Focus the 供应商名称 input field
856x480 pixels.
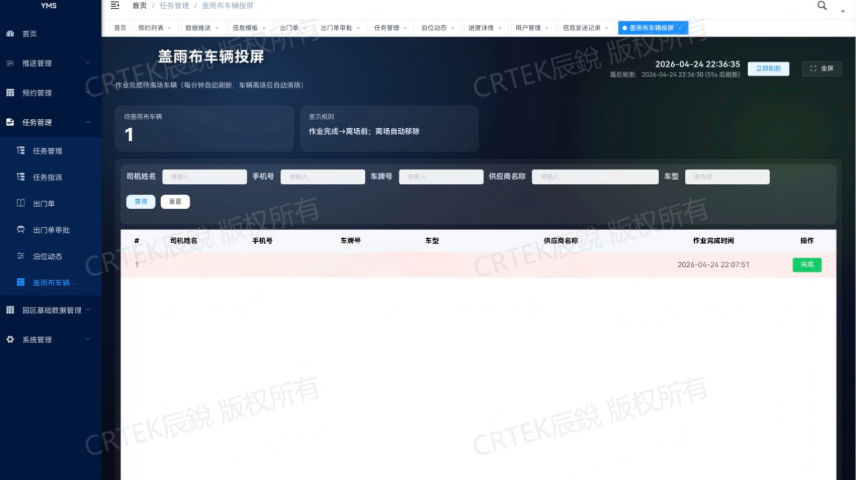pyautogui.click(x=595, y=177)
